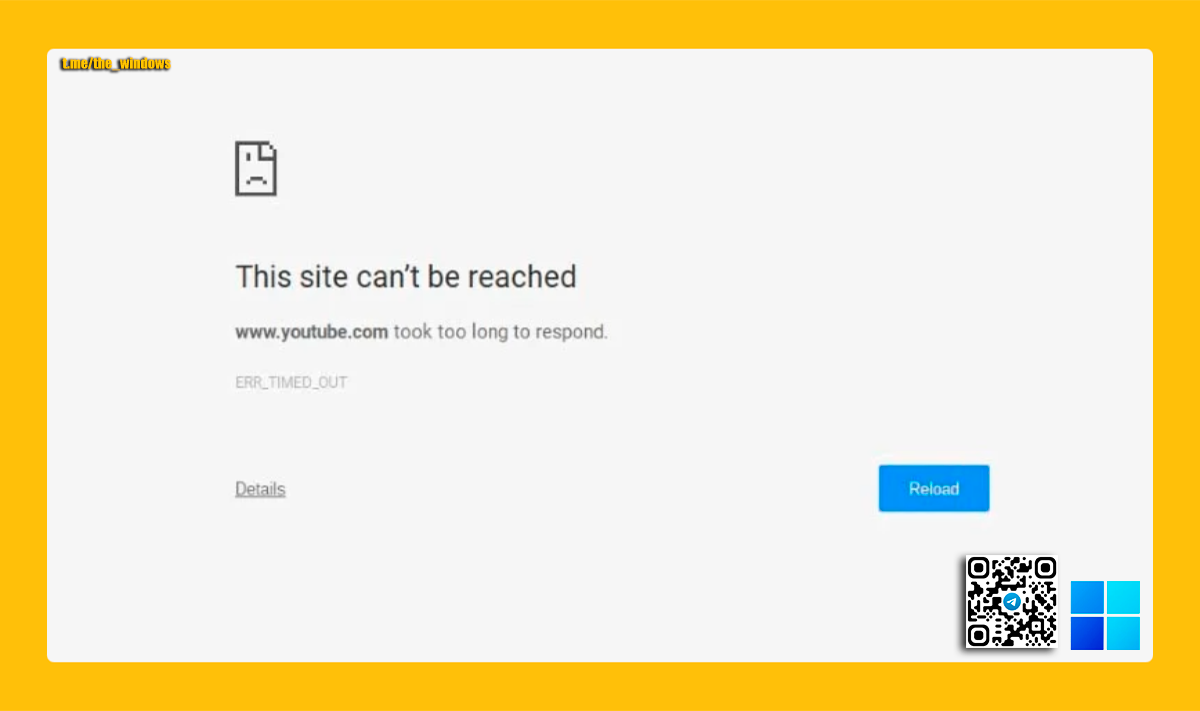Click the QR code's top-left finder square
The height and width of the screenshot is (711, 1200).
(x=979, y=570)
